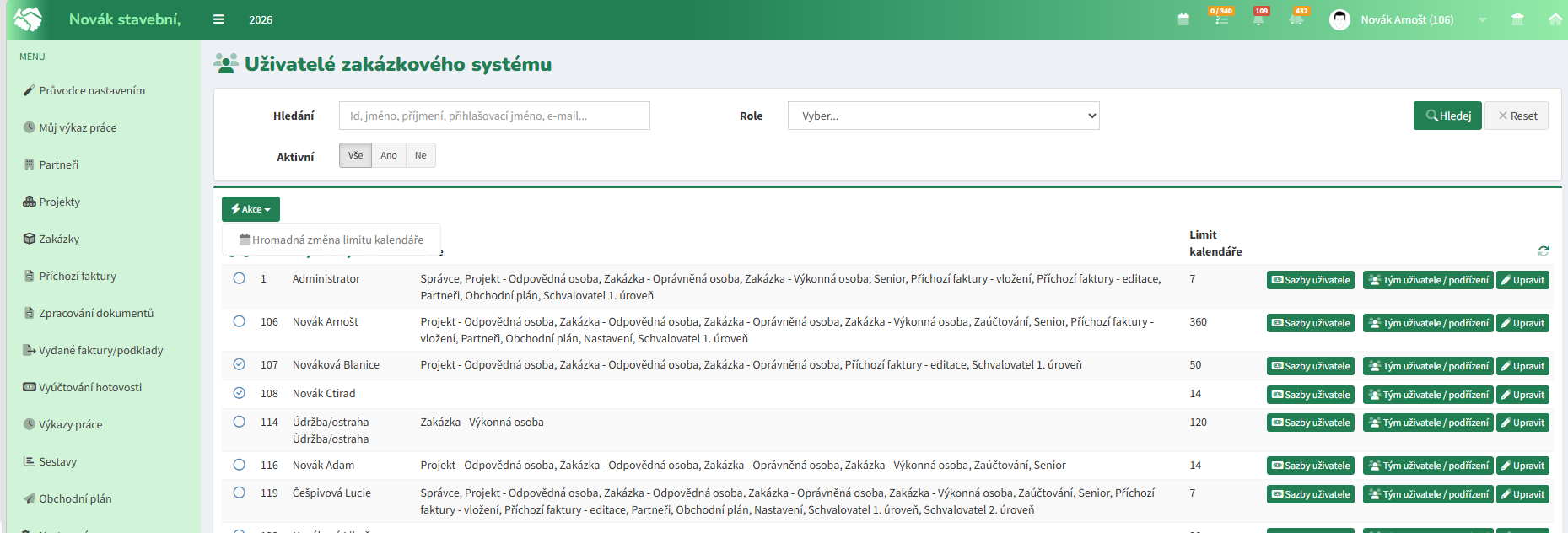Click the box icon for Zakázky
The height and width of the screenshot is (533, 1568).
coord(30,239)
